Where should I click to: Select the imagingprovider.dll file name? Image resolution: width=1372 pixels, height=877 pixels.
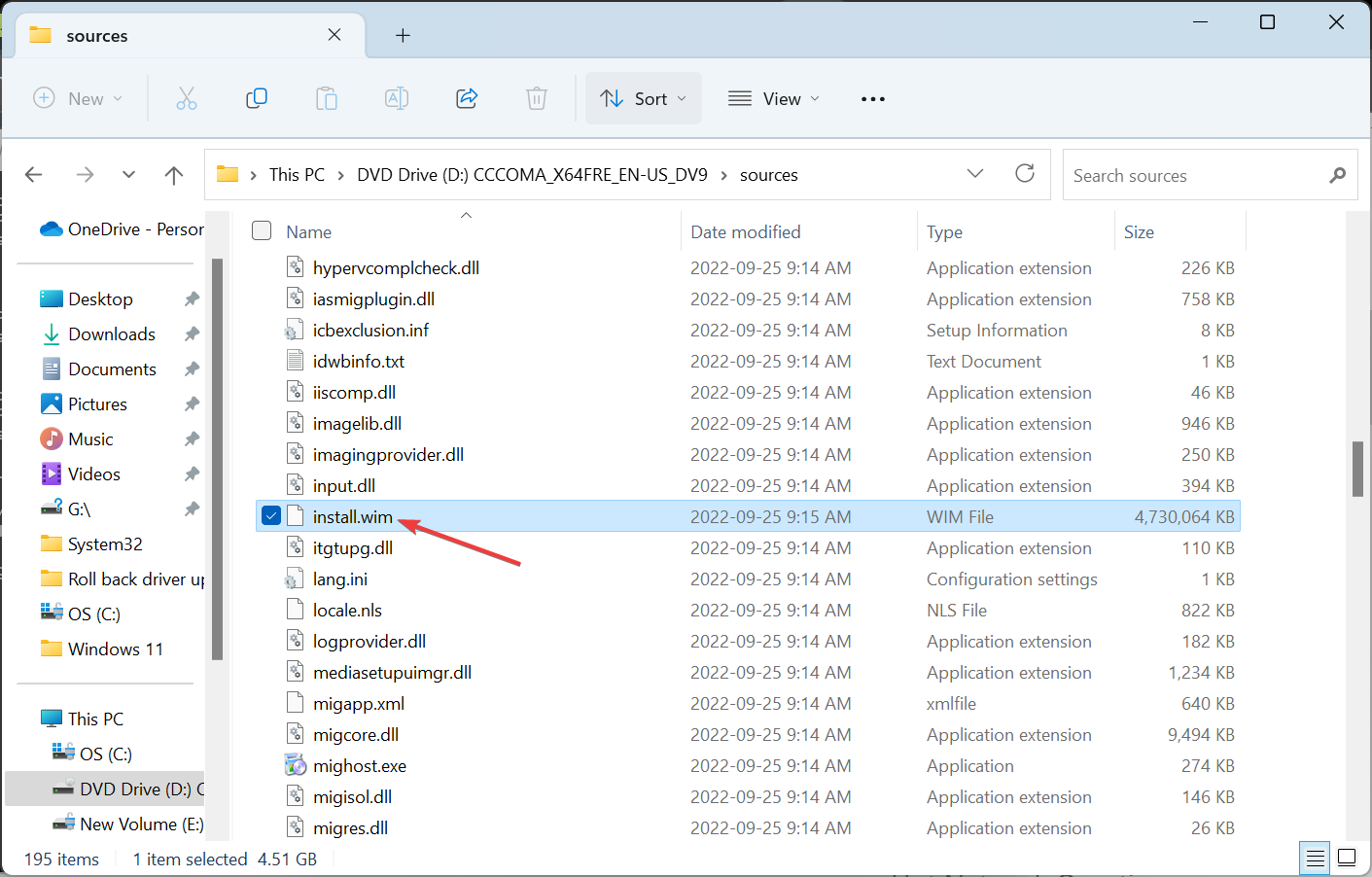pyautogui.click(x=388, y=454)
